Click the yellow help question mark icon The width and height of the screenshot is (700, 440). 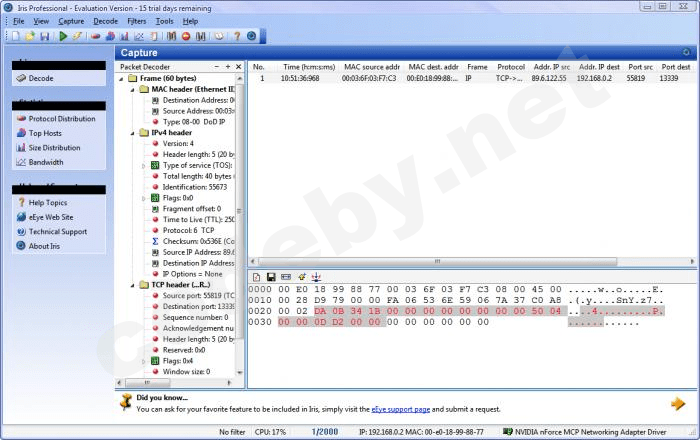(237, 36)
